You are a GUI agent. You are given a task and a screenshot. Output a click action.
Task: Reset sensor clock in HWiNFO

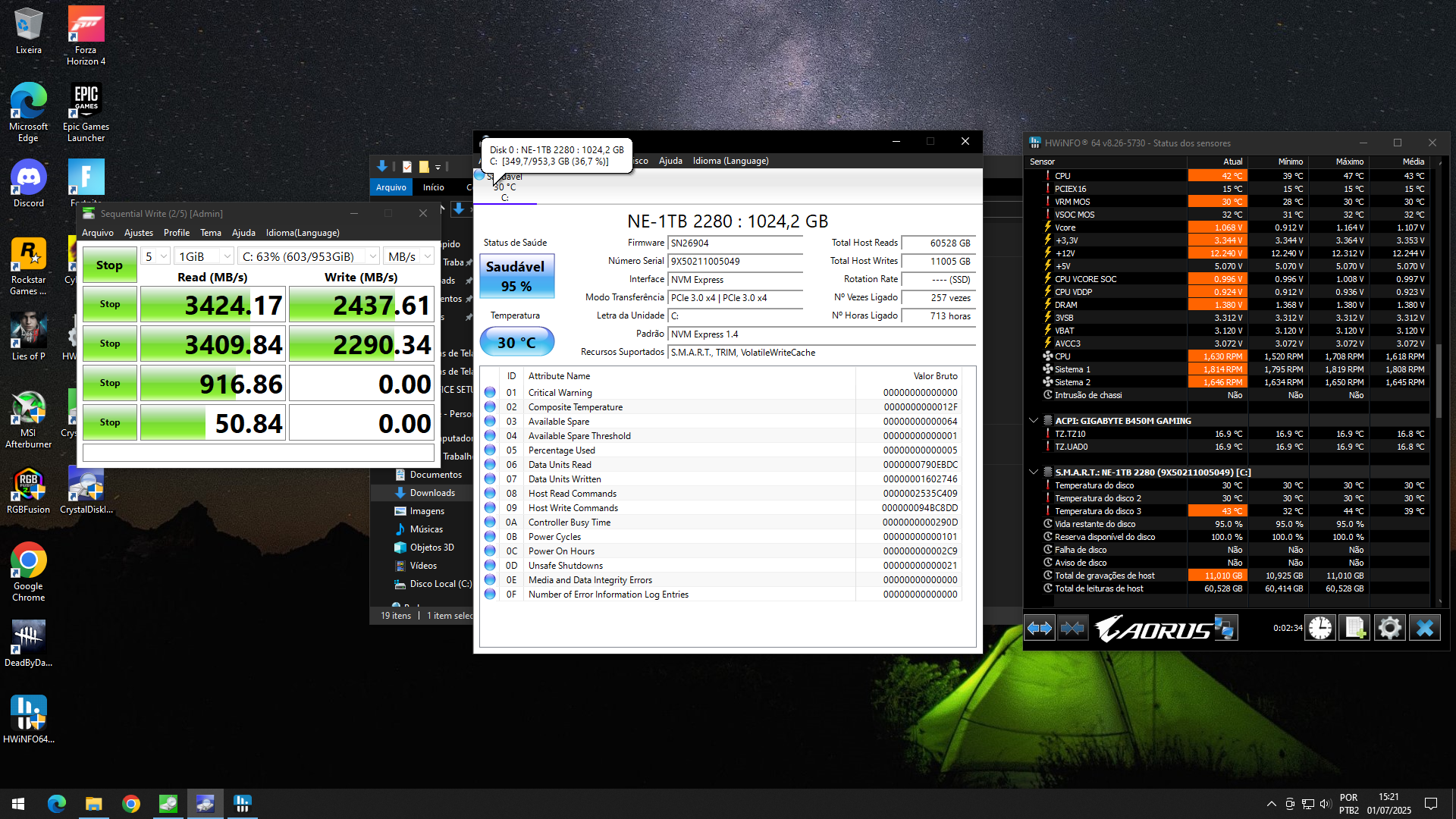tap(1320, 628)
